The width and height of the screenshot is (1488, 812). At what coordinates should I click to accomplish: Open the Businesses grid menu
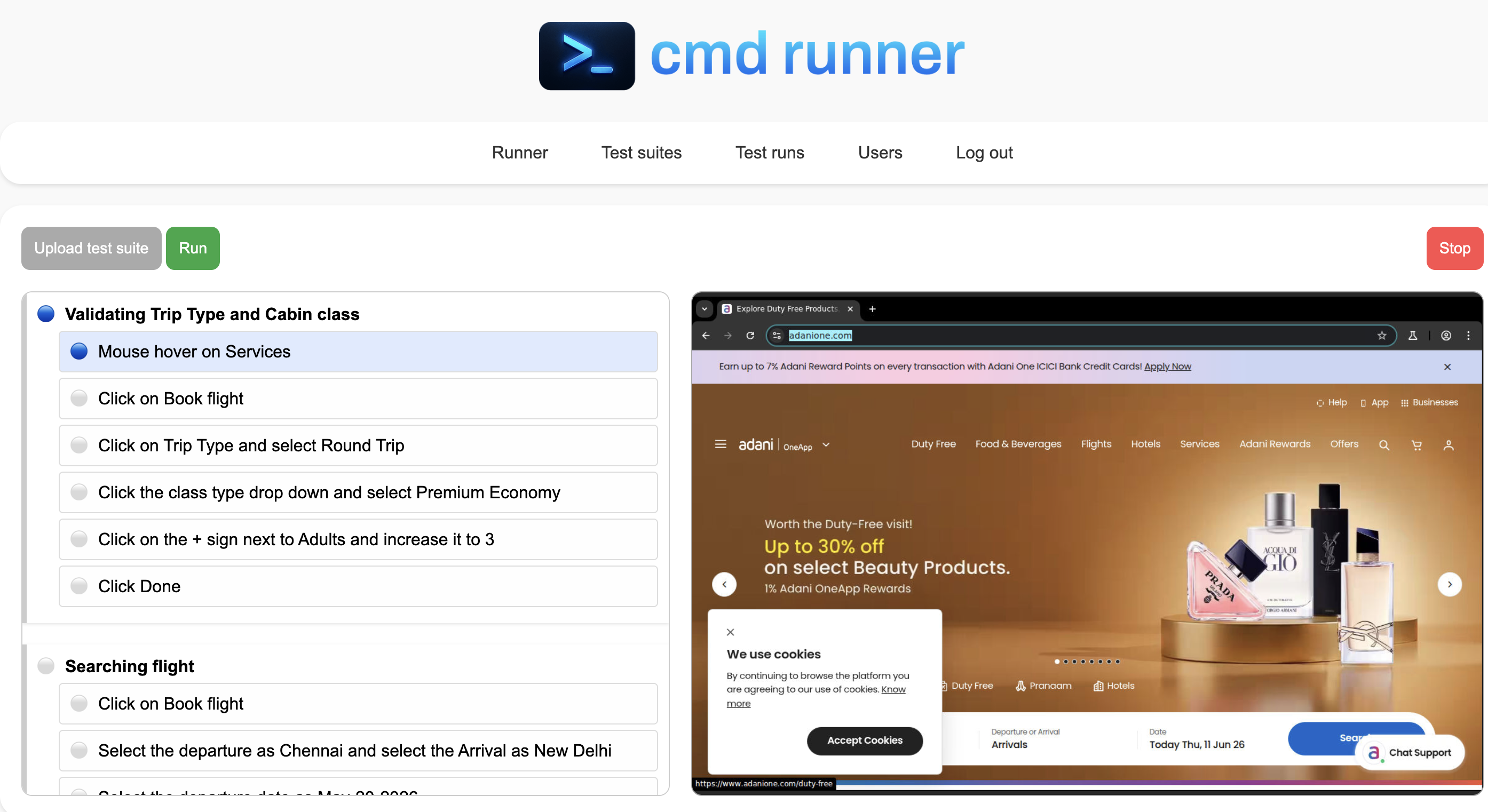(x=1429, y=403)
